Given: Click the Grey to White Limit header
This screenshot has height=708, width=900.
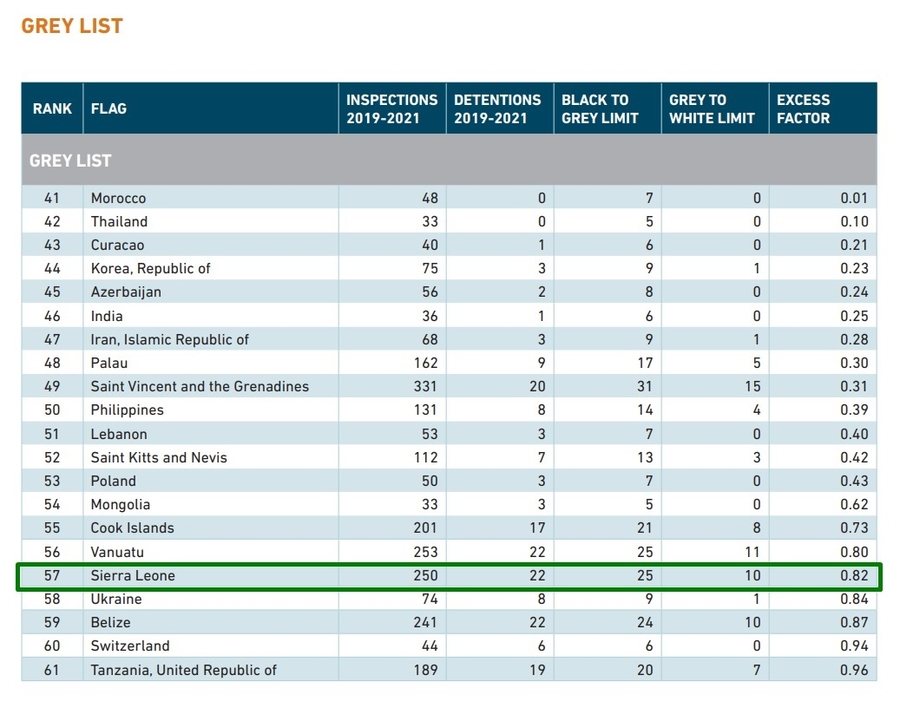Looking at the screenshot, I should [711, 109].
